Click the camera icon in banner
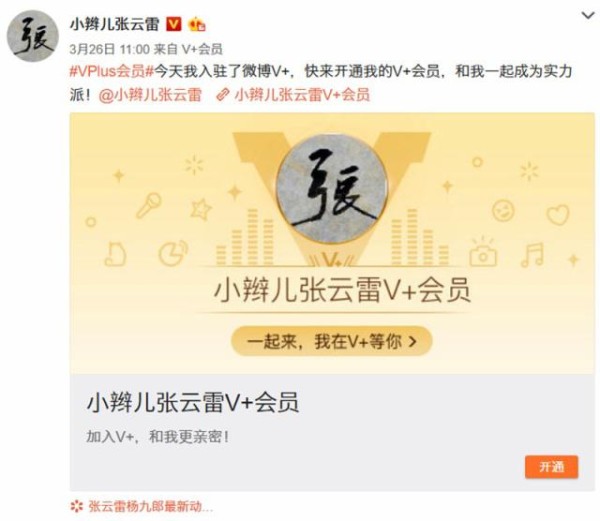This screenshot has width=600, height=521. (x=483, y=252)
